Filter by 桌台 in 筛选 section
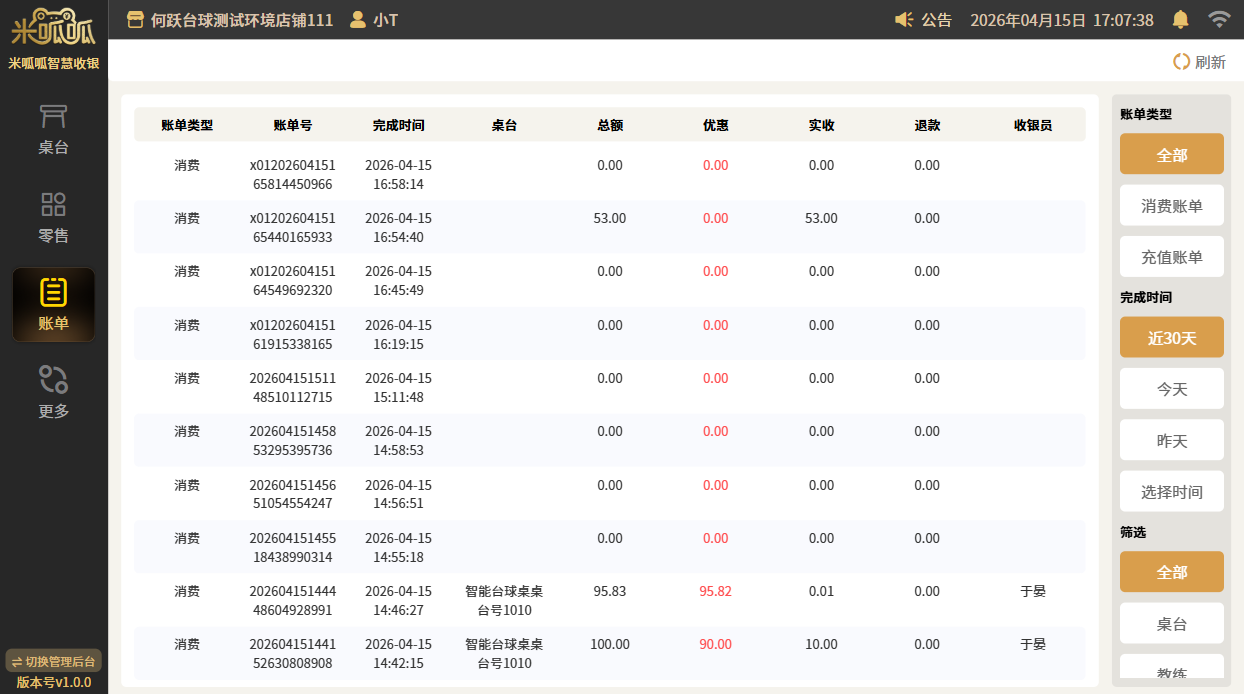1244x694 pixels. click(x=1171, y=624)
